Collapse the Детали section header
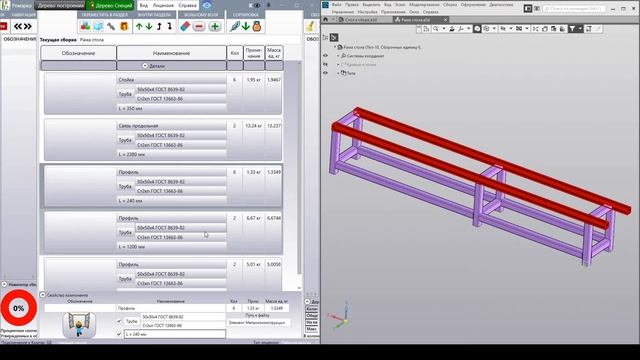 [145, 66]
